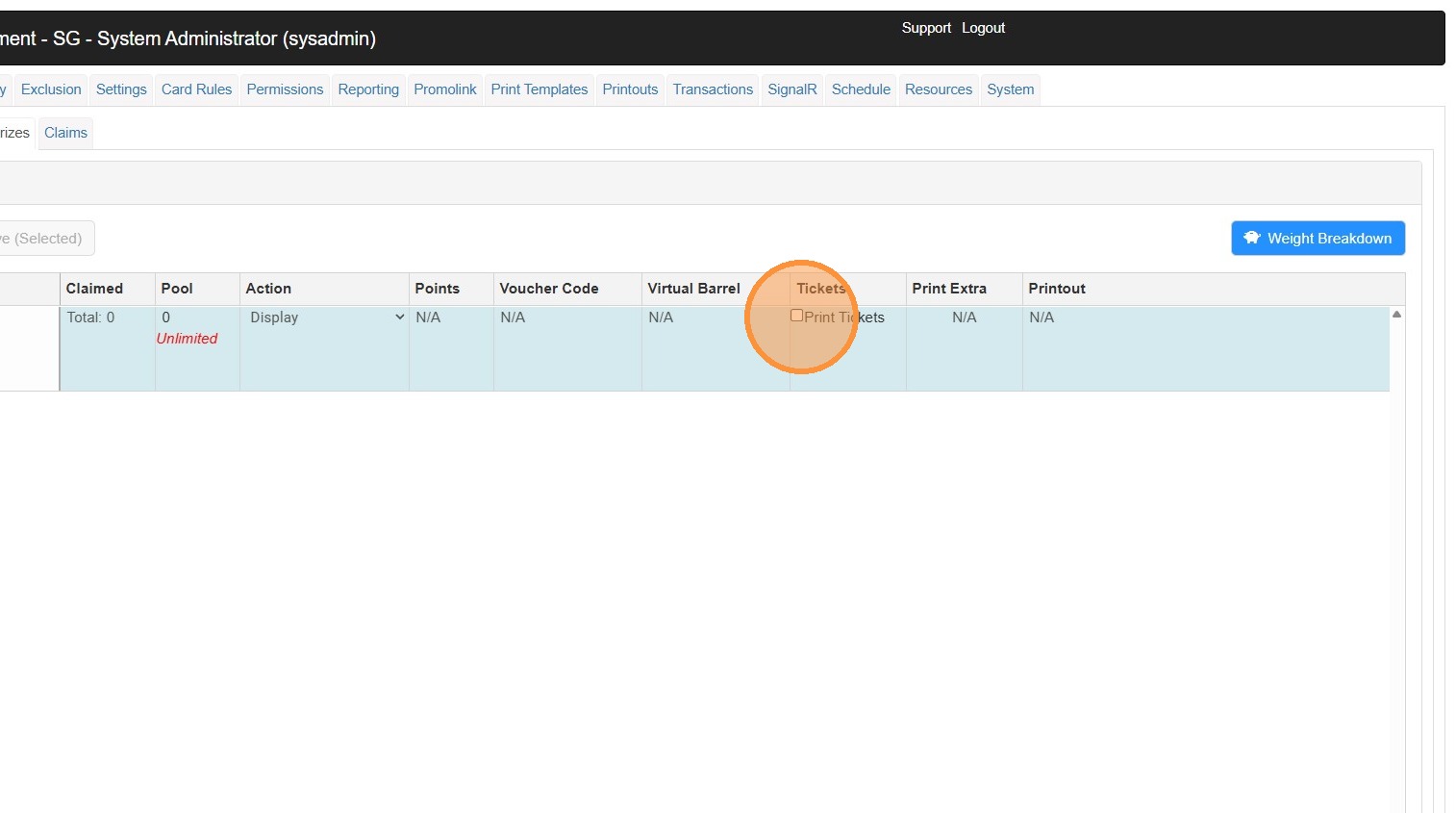The height and width of the screenshot is (813, 1456).
Task: Switch to Print Templates tab
Action: click(x=539, y=89)
